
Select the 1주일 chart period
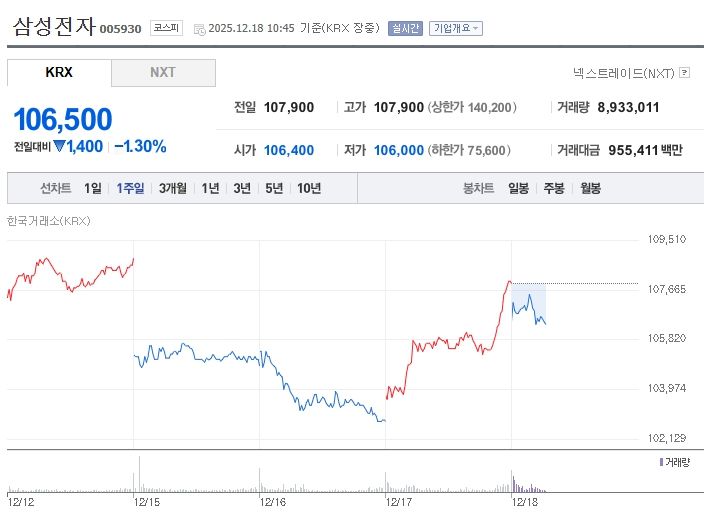coord(130,188)
